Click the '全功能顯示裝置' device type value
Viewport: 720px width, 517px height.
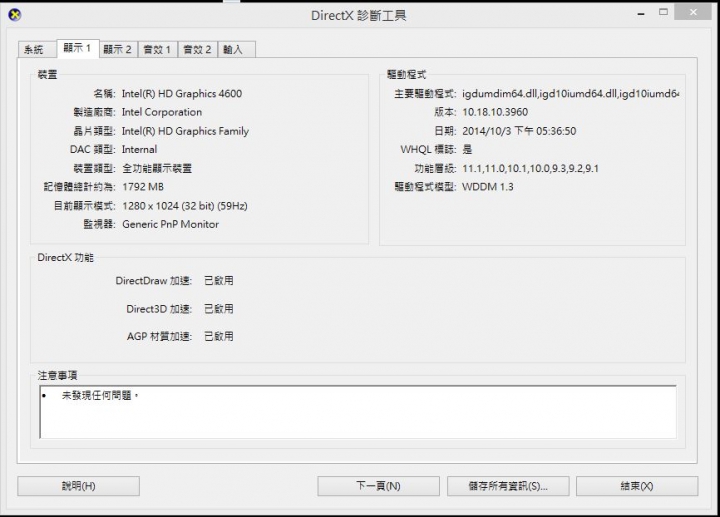pos(157,169)
